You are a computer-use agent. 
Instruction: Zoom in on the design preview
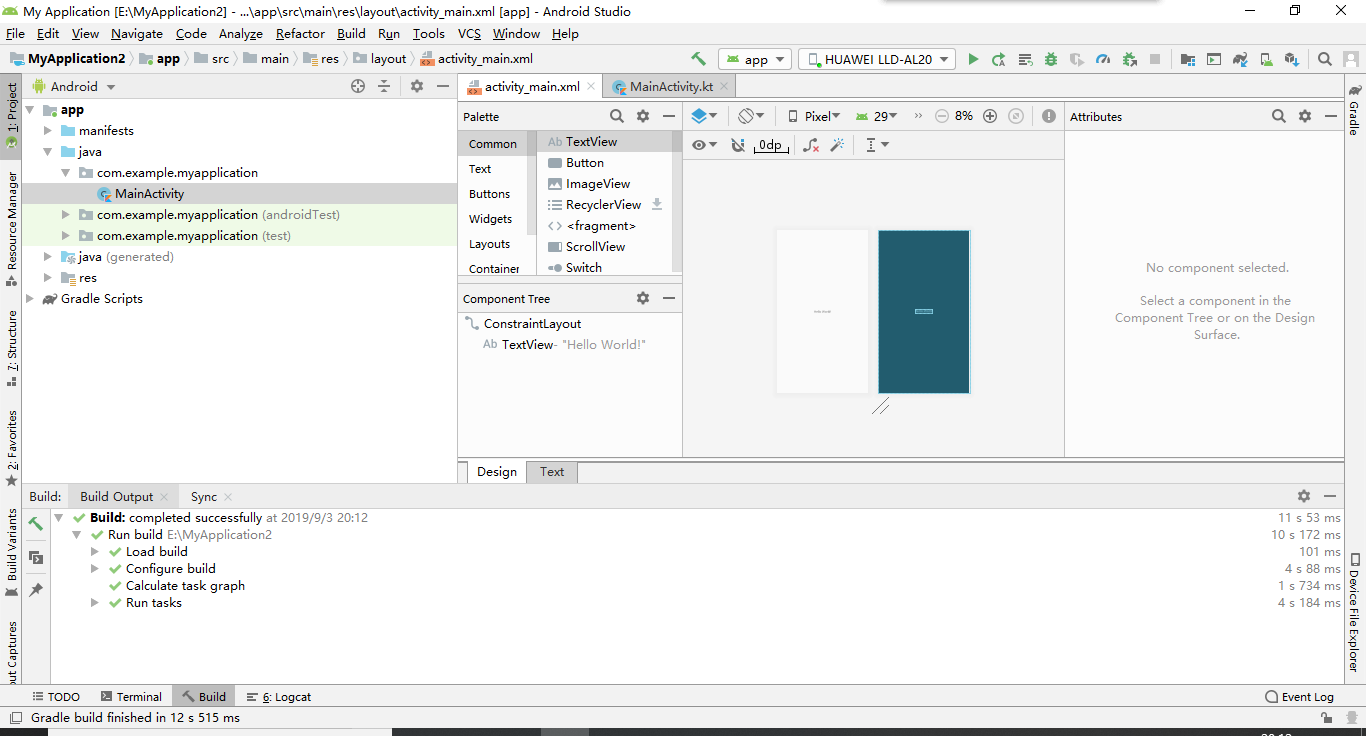point(990,116)
